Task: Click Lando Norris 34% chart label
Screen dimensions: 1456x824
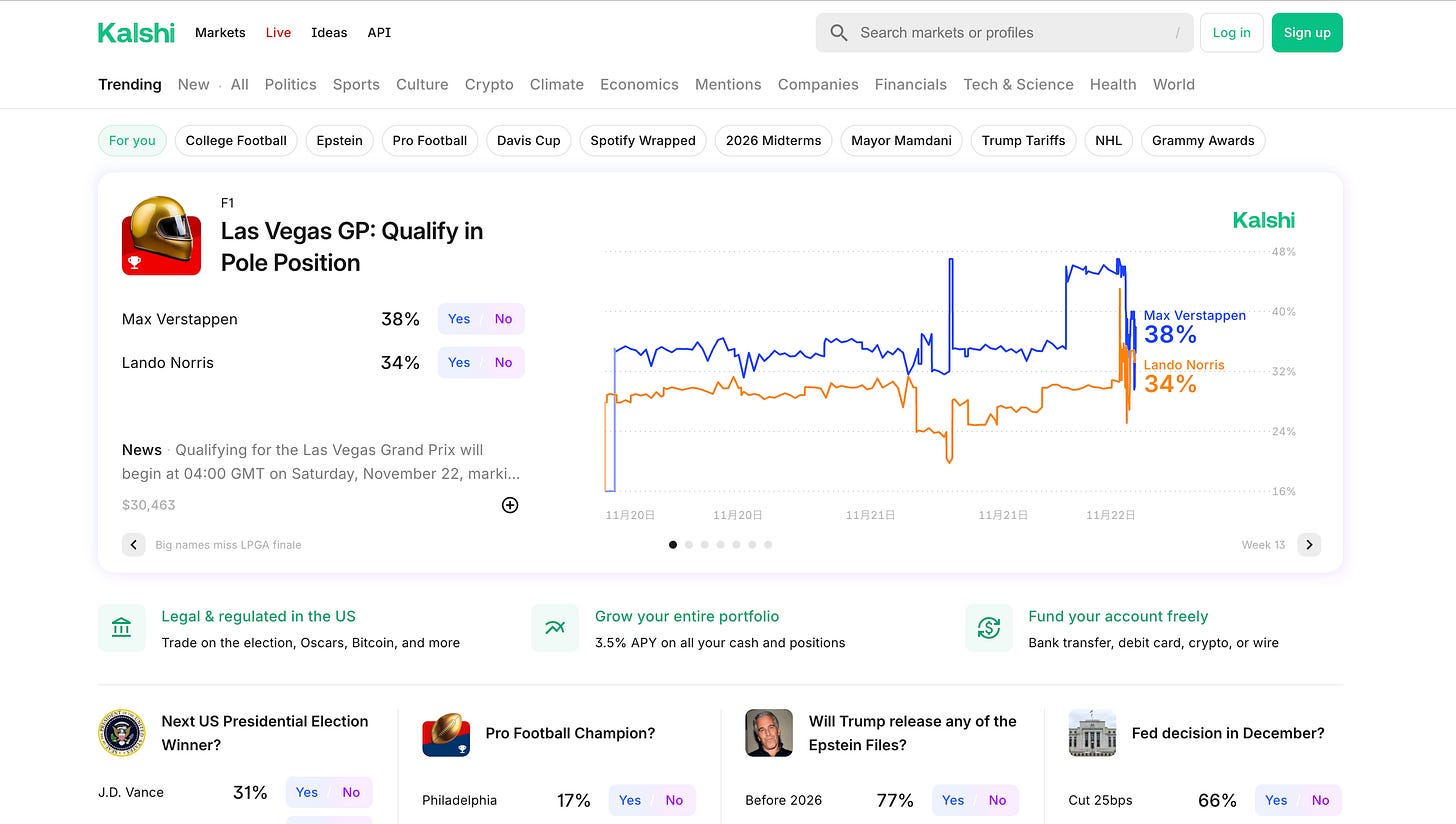Action: pos(1184,375)
